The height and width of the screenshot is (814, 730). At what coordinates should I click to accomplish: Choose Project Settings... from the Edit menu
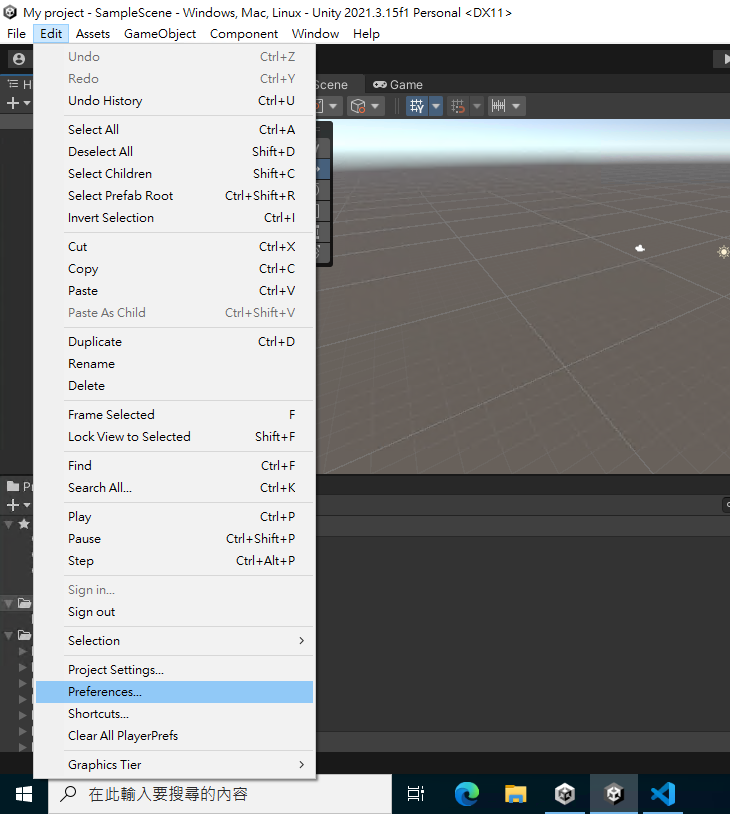[x=174, y=670]
